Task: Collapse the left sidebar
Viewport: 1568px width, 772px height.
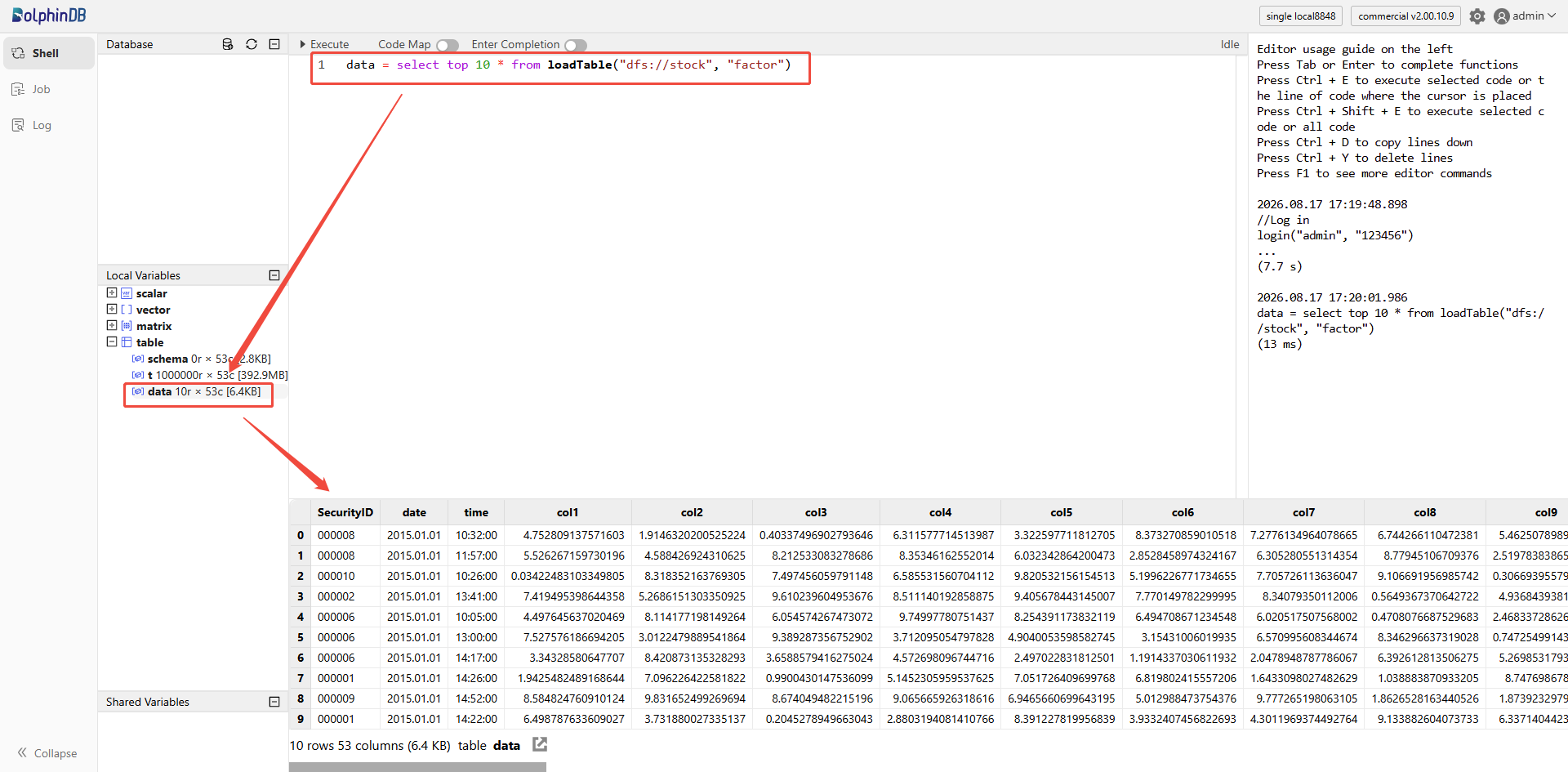Action: point(47,753)
